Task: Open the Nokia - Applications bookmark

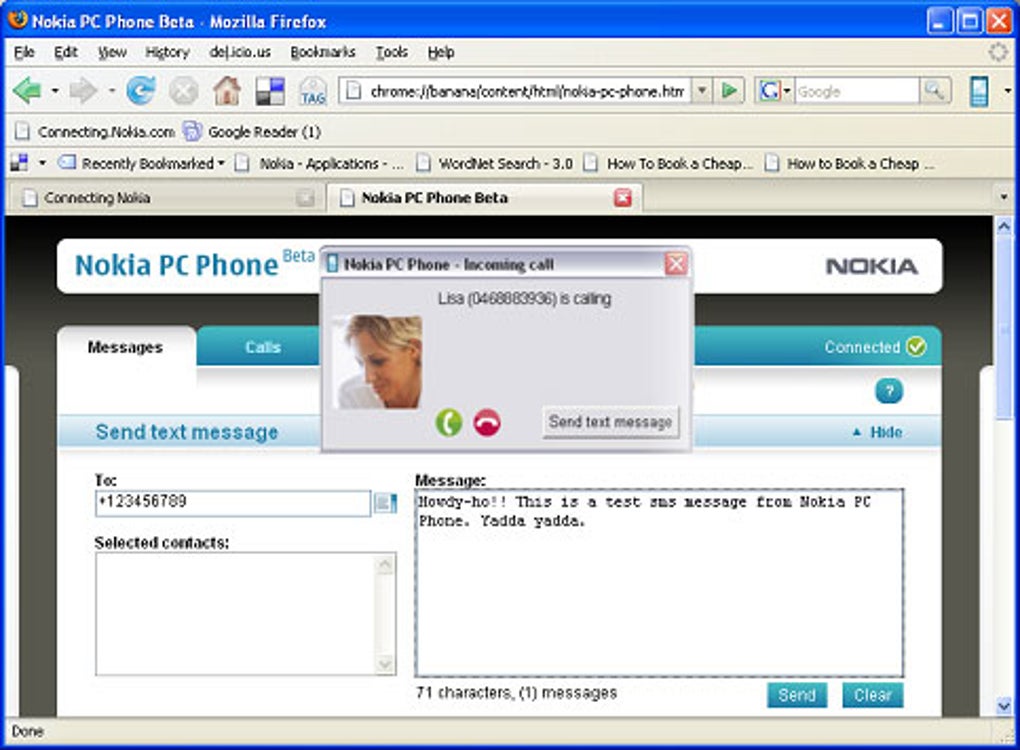Action: click(x=320, y=163)
